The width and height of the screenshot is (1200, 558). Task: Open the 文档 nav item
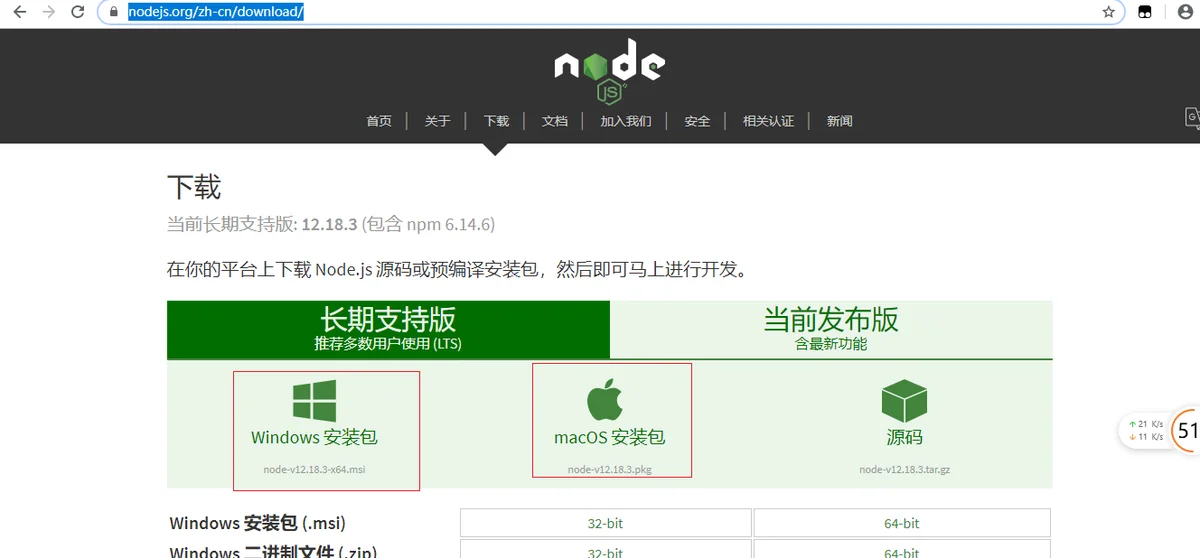[555, 121]
